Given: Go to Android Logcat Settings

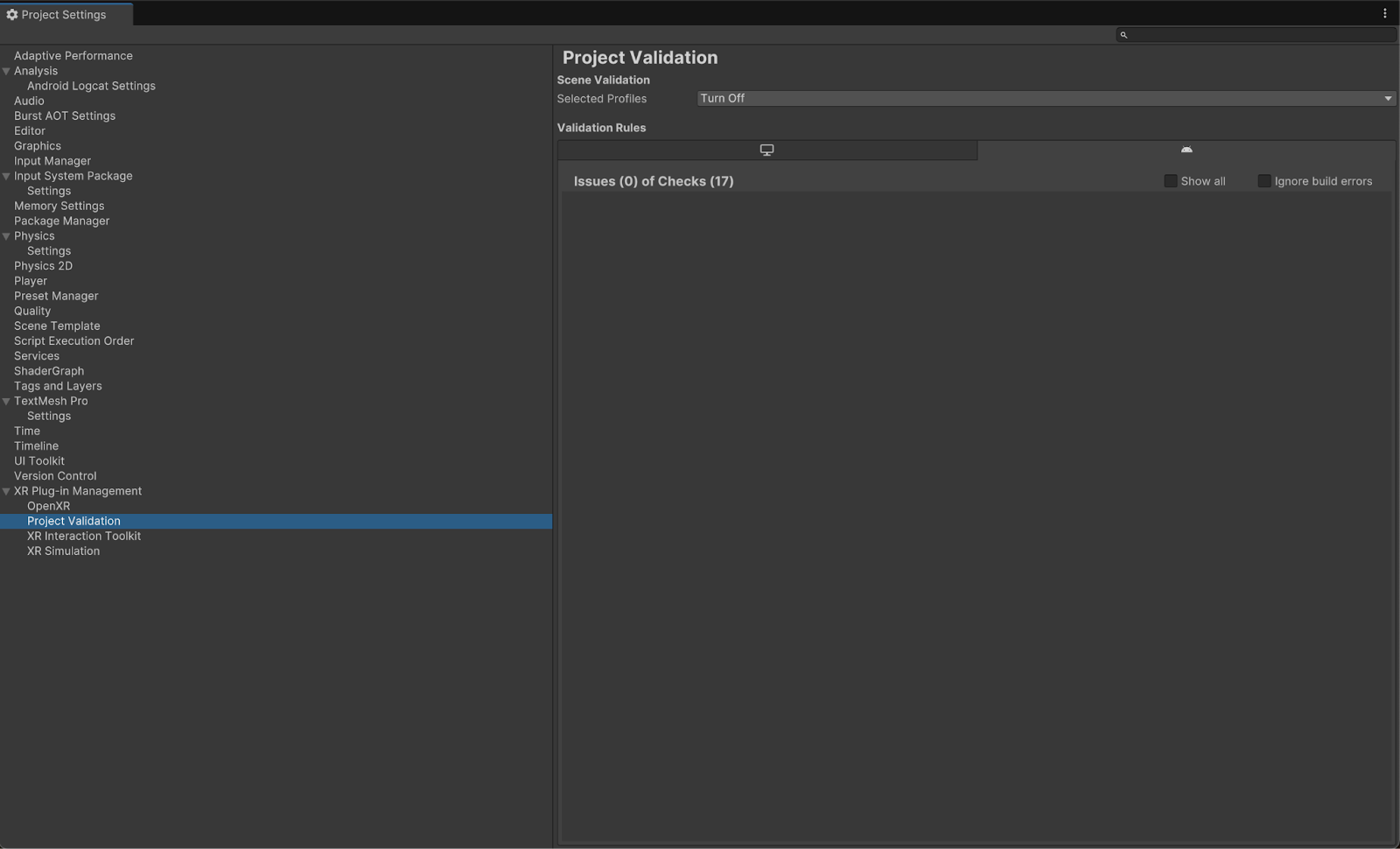Looking at the screenshot, I should 91,86.
